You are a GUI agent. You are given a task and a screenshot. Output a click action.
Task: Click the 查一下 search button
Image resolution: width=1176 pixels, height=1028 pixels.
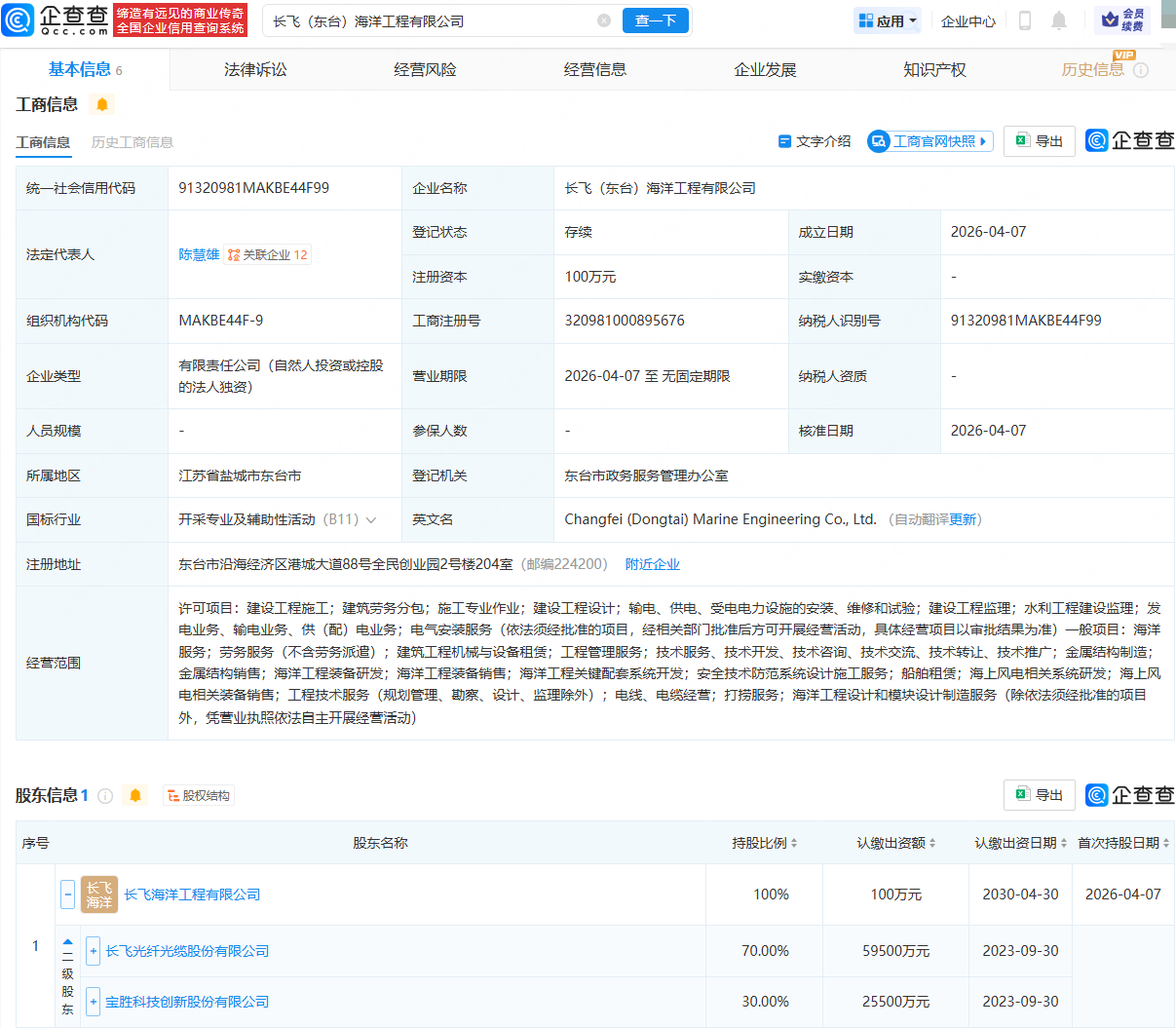[655, 20]
